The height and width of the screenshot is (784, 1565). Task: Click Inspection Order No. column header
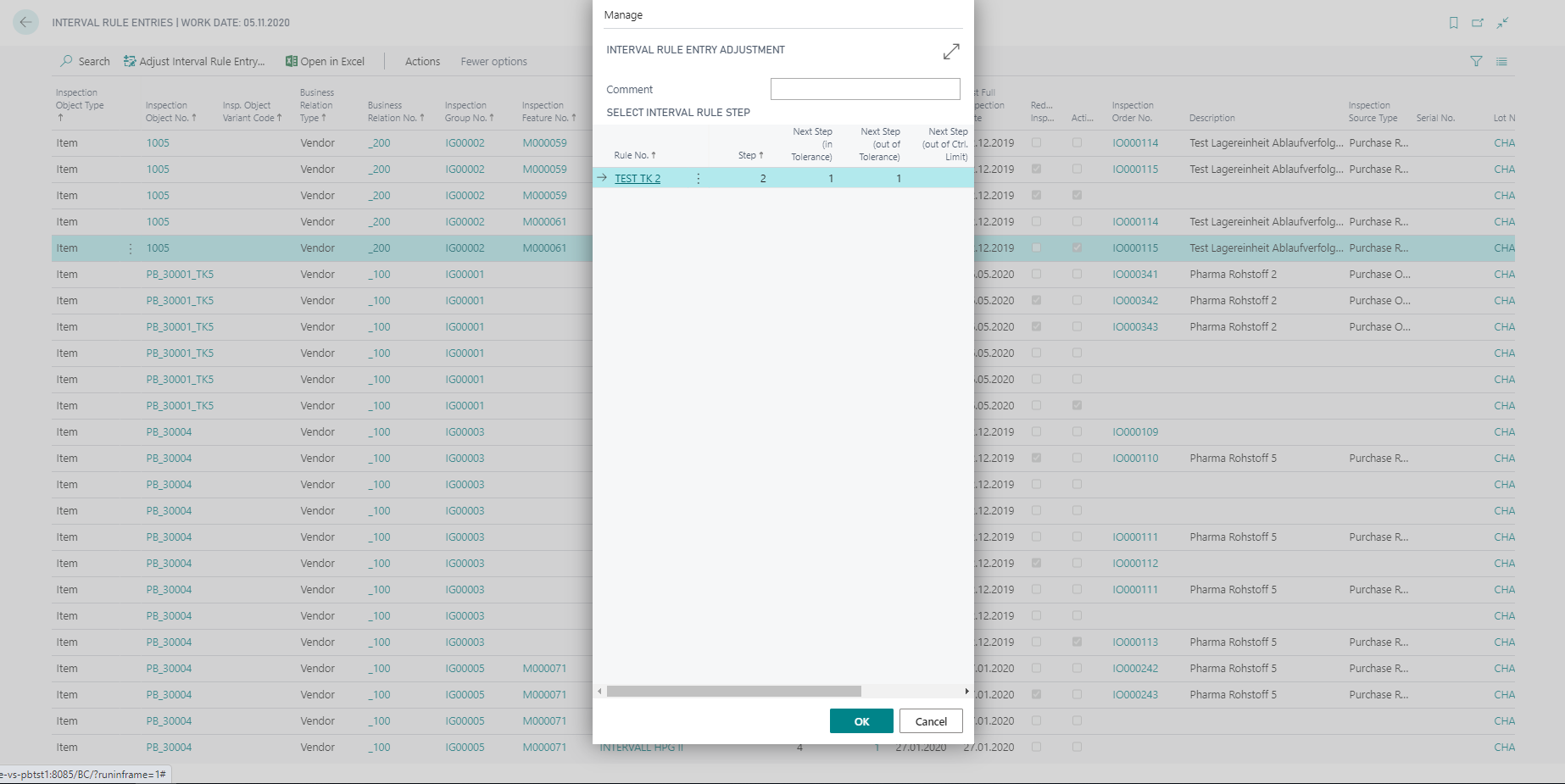point(1133,112)
